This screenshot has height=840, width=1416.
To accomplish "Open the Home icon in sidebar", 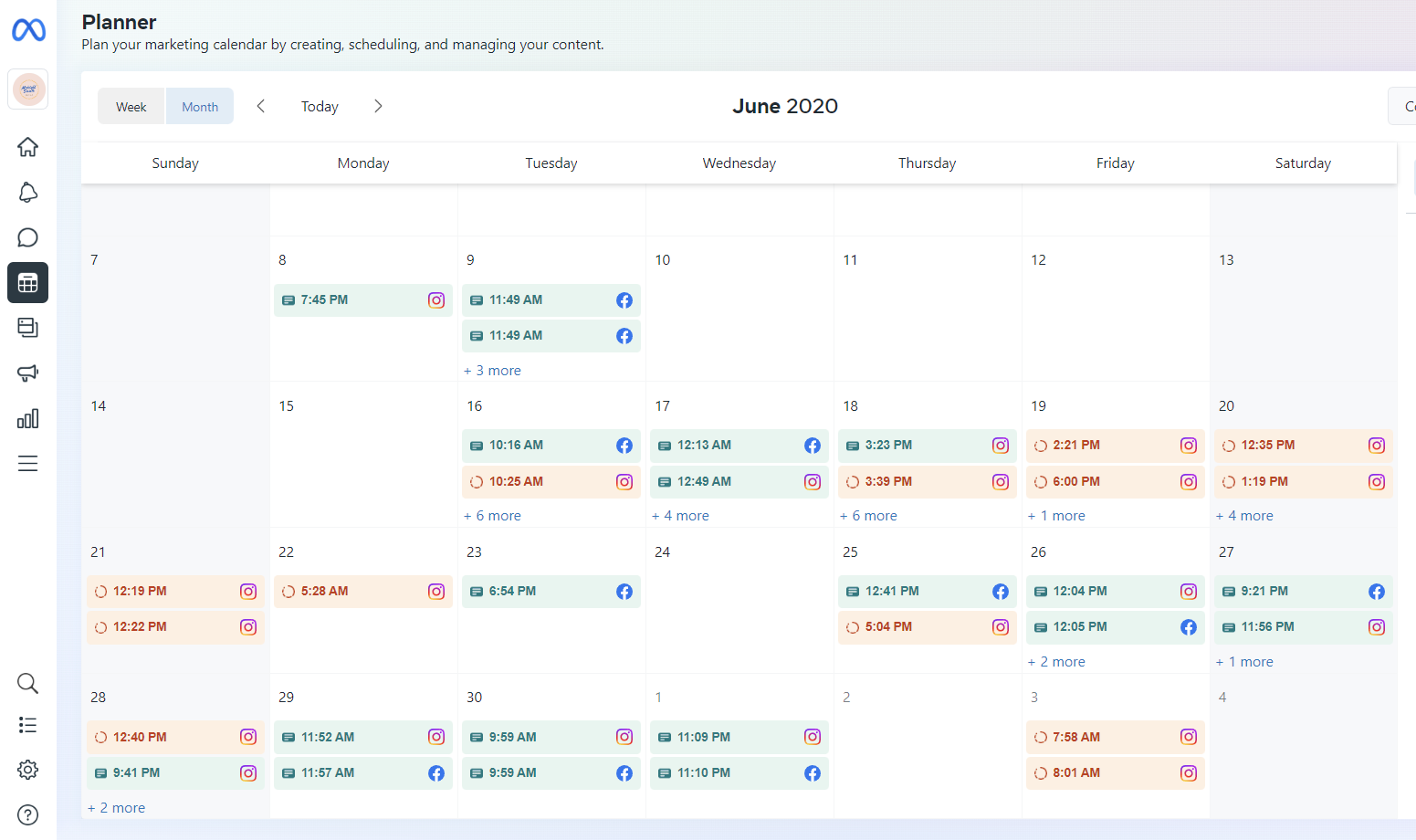I will click(28, 147).
